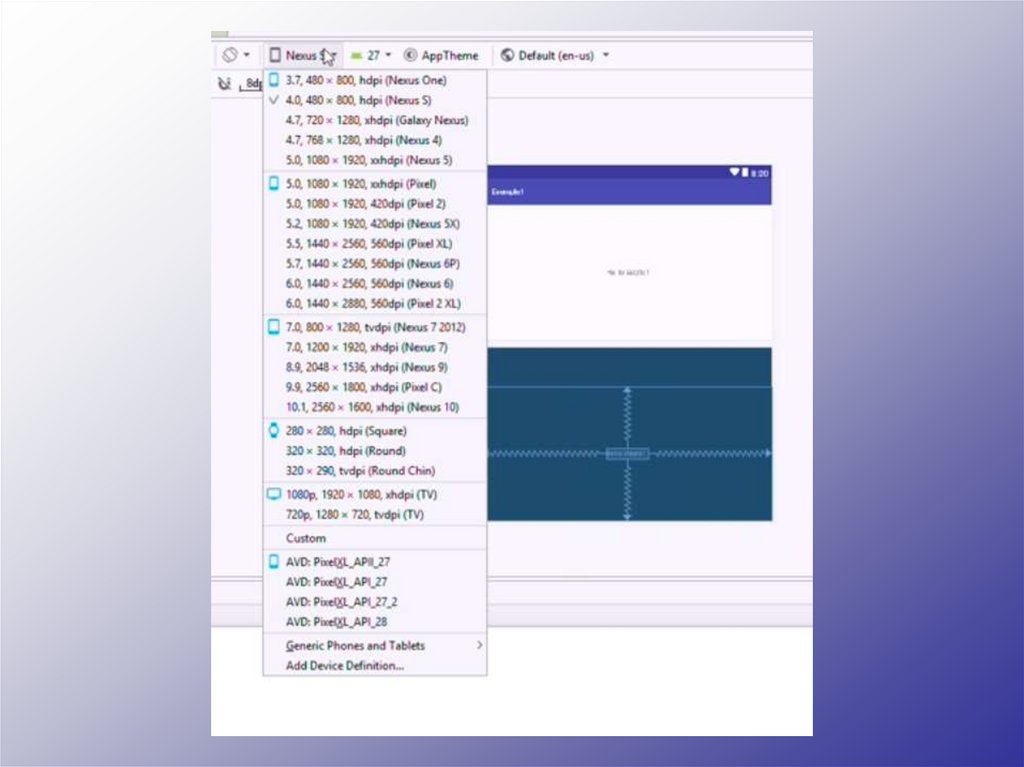Click the watch icon beside Square entry
Screen dimensions: 1024x767
click(x=274, y=431)
